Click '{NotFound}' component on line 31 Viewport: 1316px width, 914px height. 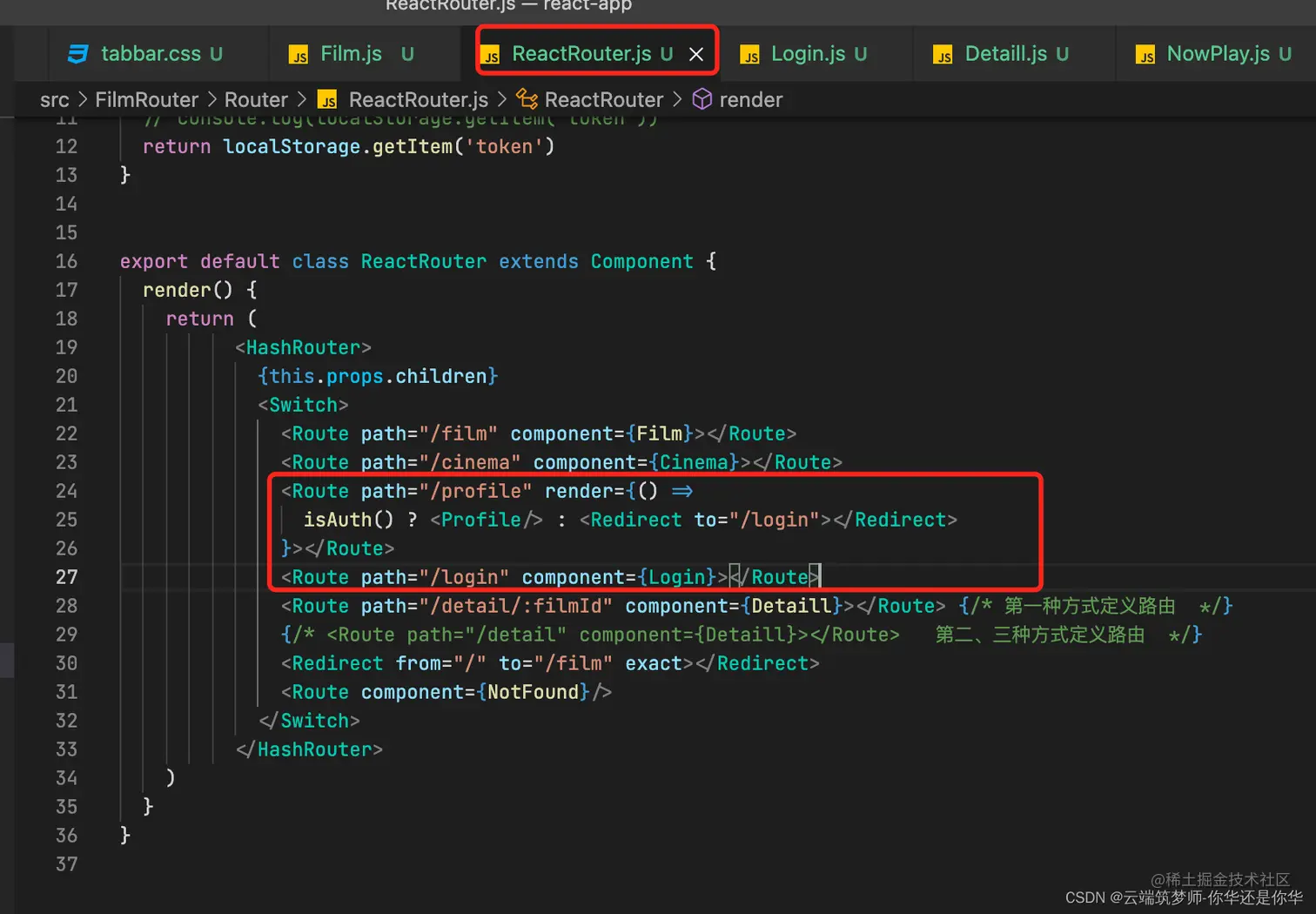(534, 692)
